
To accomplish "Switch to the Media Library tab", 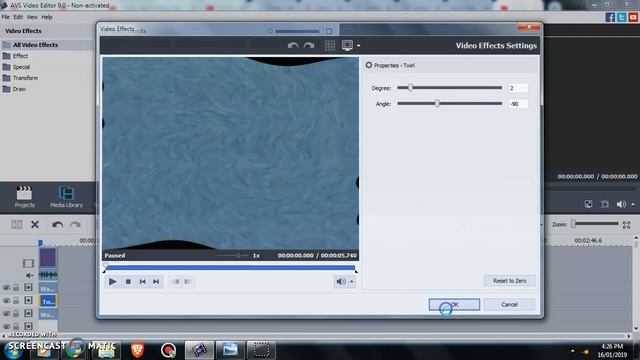I will [66, 197].
